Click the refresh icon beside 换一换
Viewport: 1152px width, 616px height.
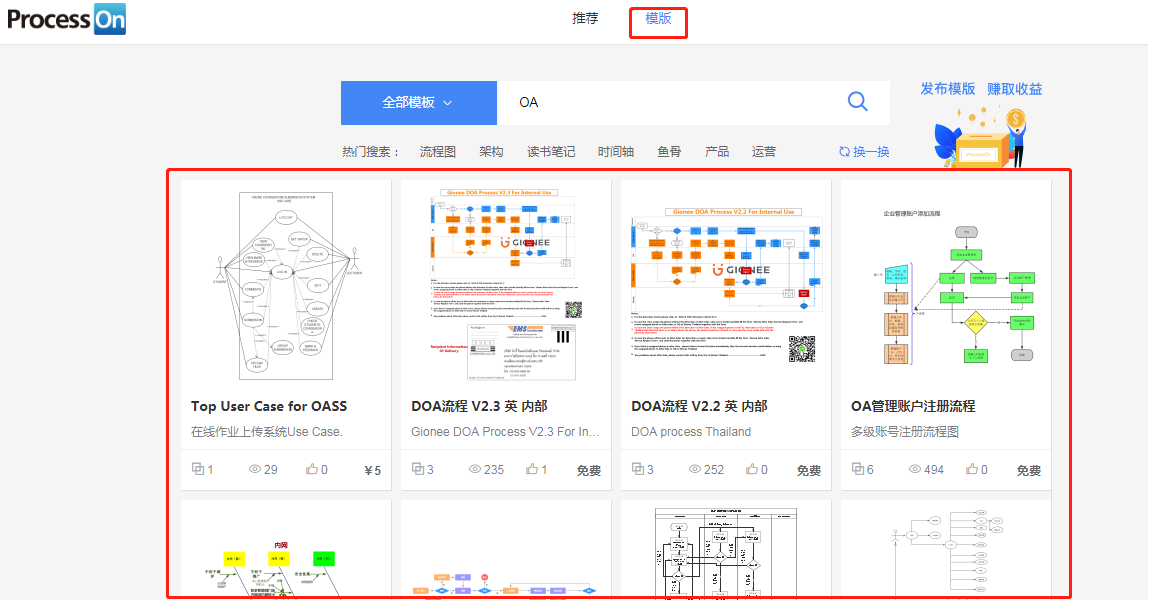[844, 151]
